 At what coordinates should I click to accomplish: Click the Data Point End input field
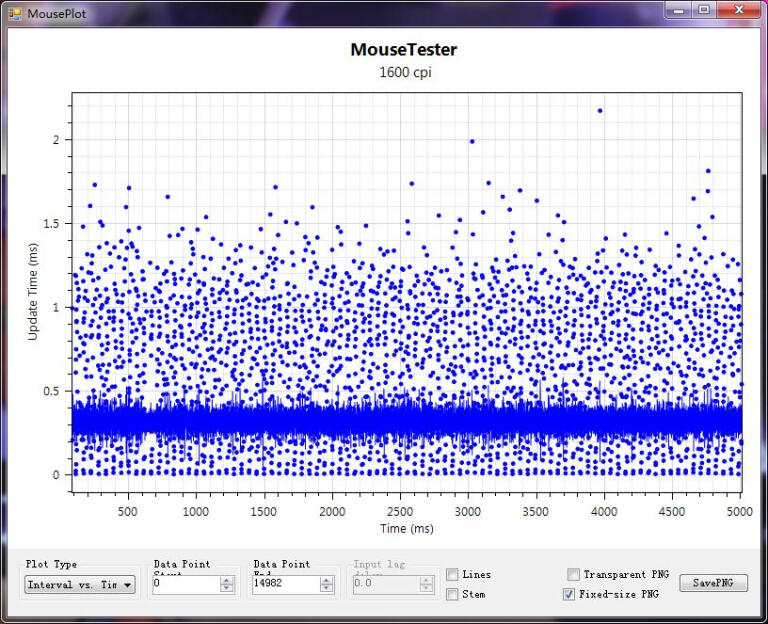tap(285, 585)
